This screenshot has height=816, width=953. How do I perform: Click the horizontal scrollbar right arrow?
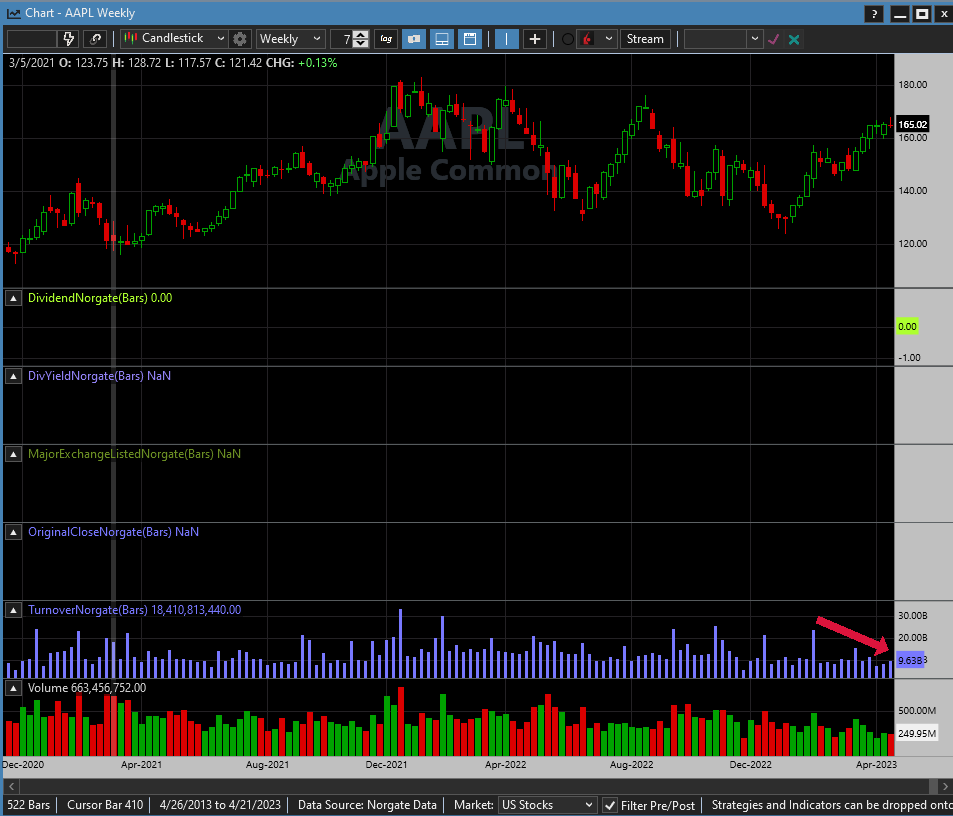click(x=944, y=786)
